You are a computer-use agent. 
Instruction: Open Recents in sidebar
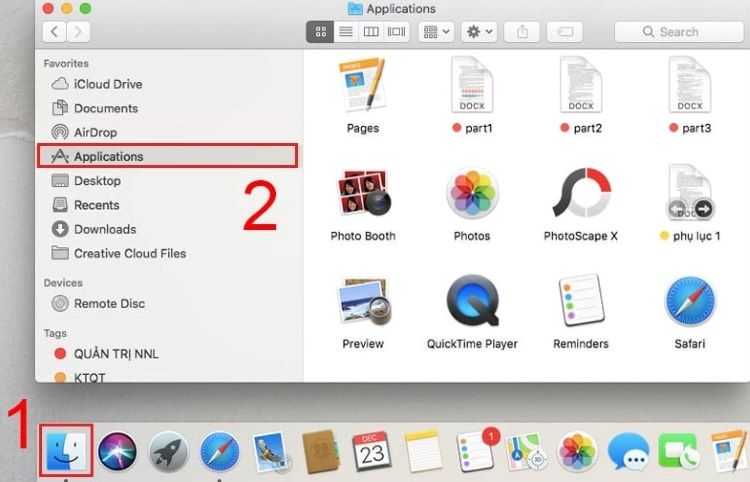tap(167, 205)
